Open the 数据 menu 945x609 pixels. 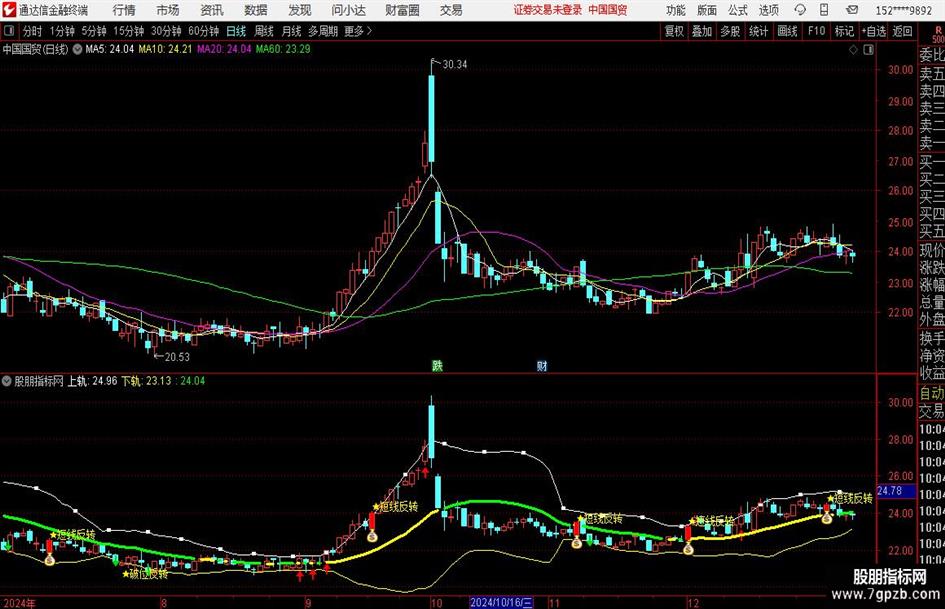pyautogui.click(x=256, y=10)
